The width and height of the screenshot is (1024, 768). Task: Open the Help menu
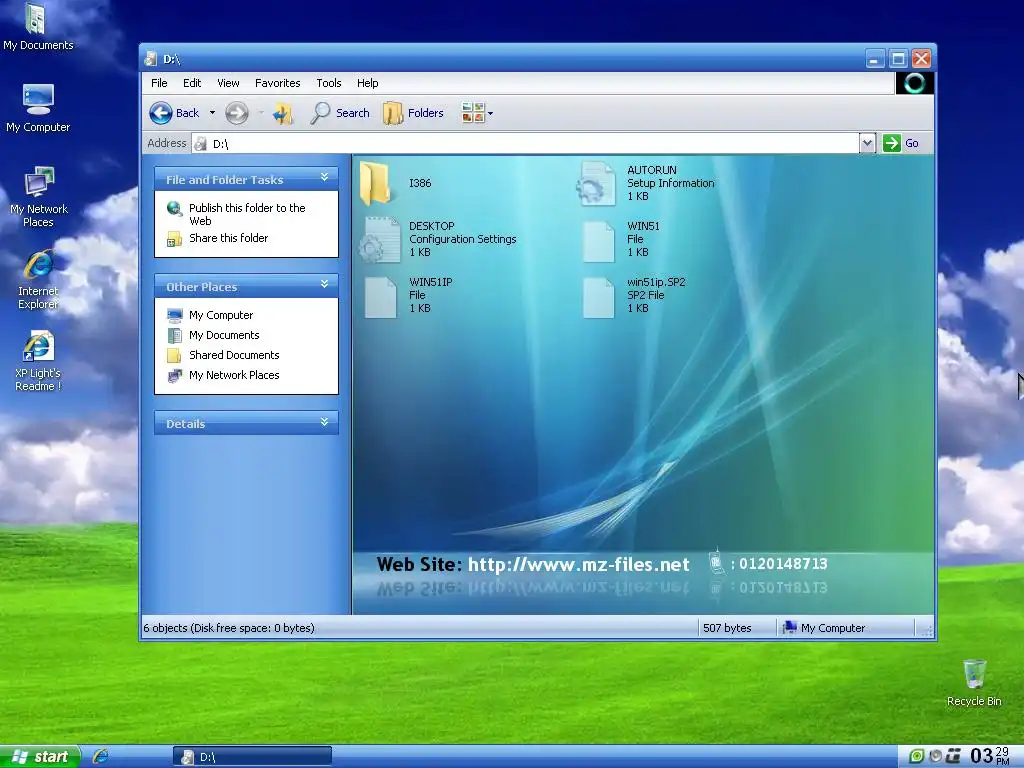pyautogui.click(x=368, y=83)
